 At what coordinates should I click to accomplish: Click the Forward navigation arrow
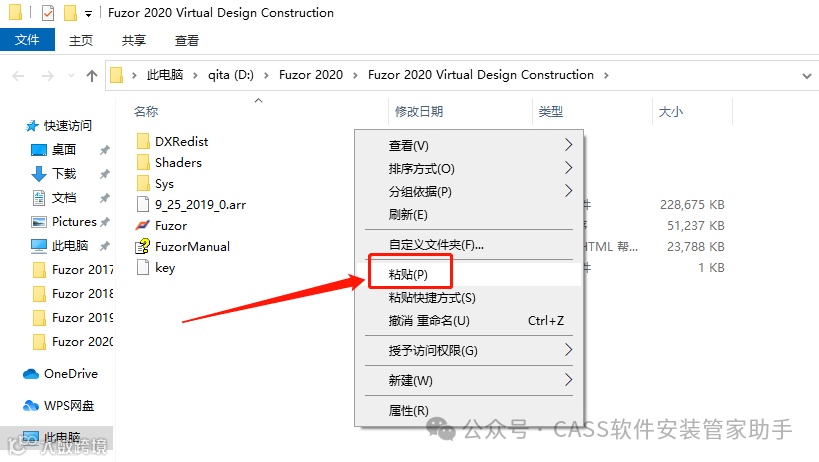(48, 76)
